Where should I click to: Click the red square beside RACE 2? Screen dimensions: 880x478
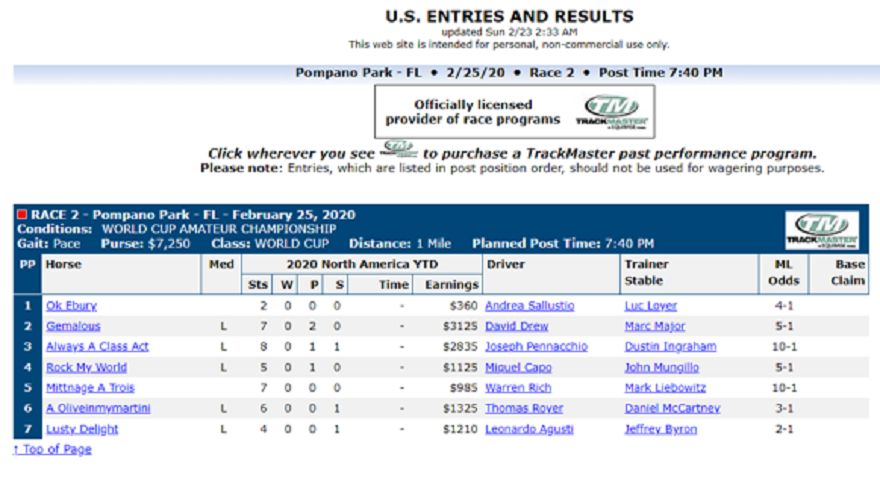click(x=22, y=214)
